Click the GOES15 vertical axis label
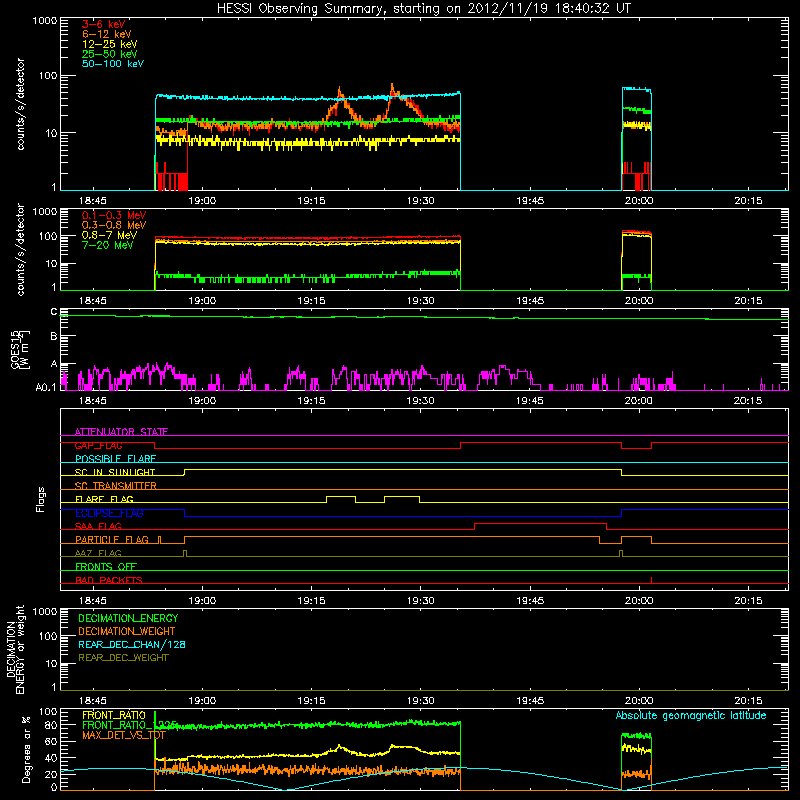Screen dimensions: 800x800 20,349
